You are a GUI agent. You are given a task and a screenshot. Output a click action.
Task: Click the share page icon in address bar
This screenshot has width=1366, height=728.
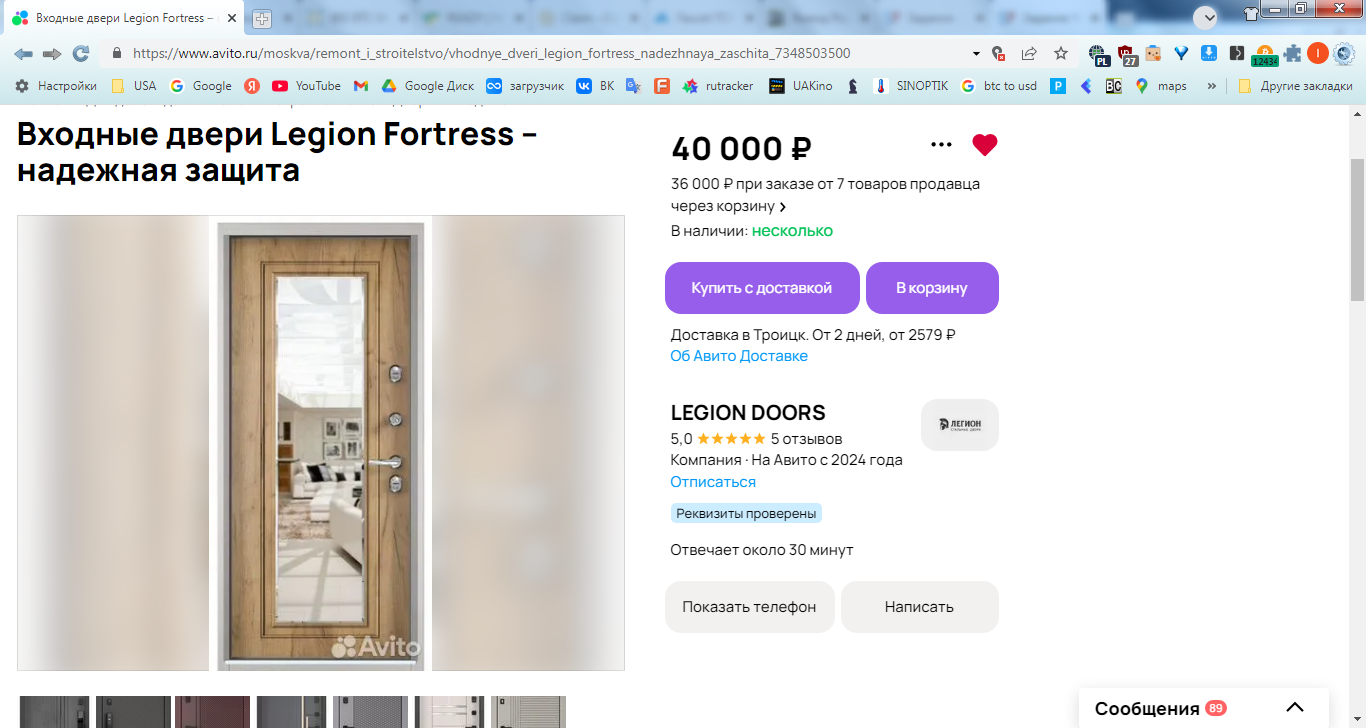pyautogui.click(x=1029, y=53)
